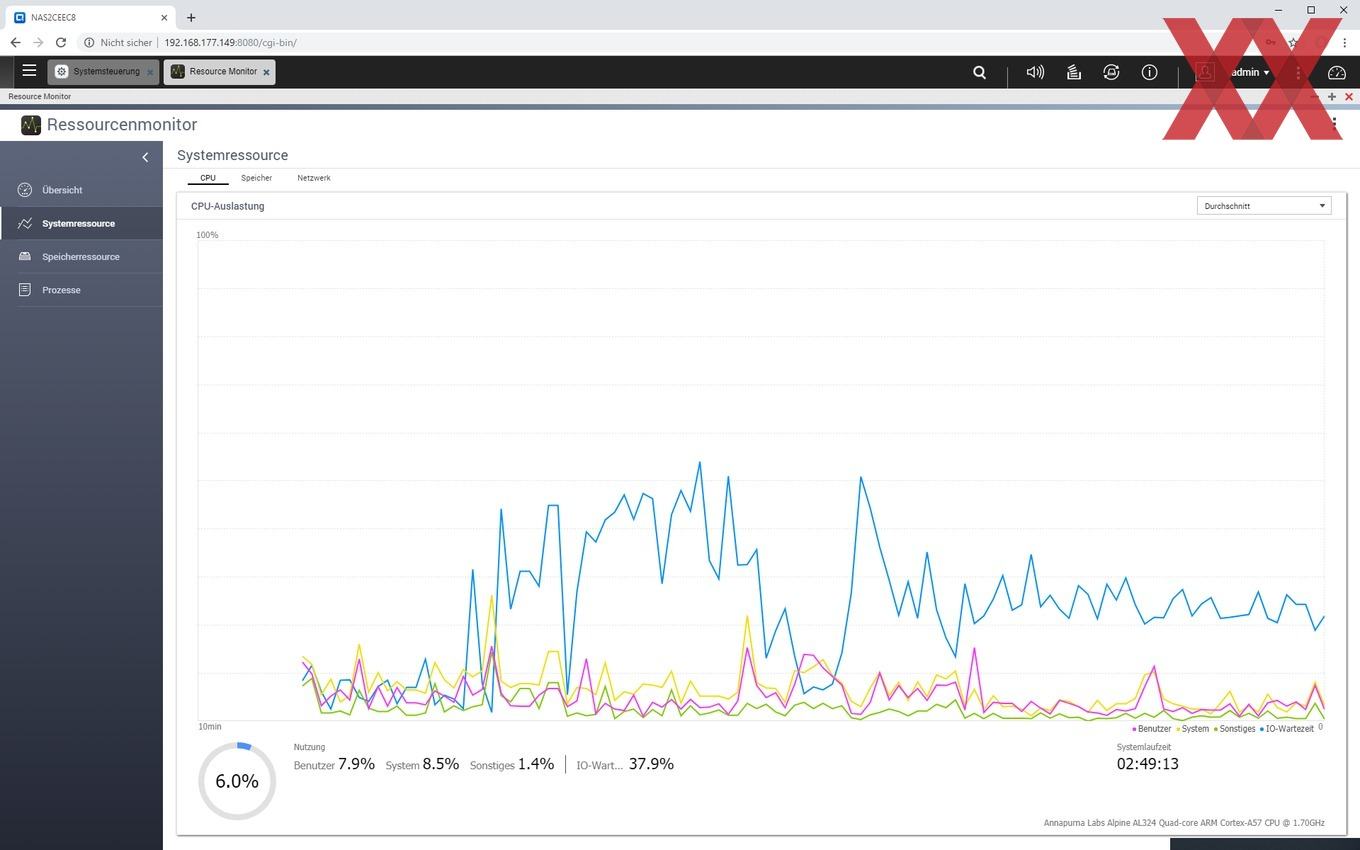Click the IO-Wart... 37.9% value
This screenshot has width=1360, height=850.
tap(625, 764)
